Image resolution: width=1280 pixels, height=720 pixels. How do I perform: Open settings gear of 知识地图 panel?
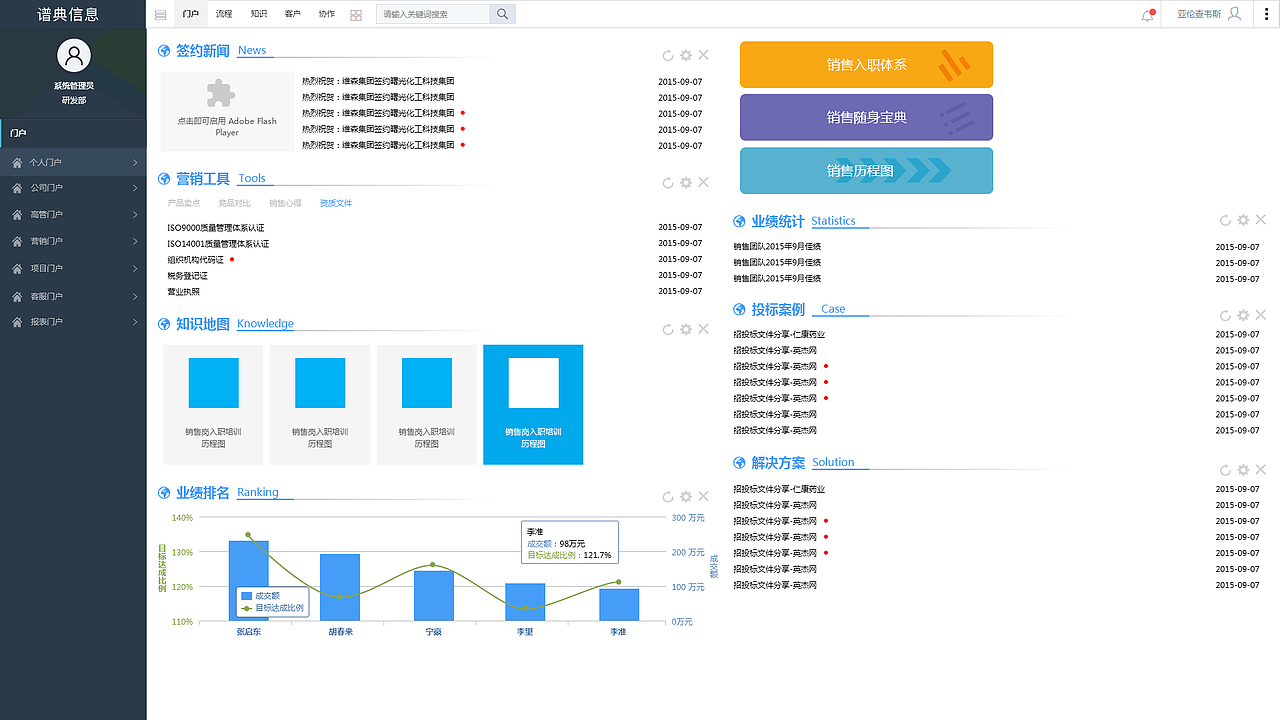686,329
